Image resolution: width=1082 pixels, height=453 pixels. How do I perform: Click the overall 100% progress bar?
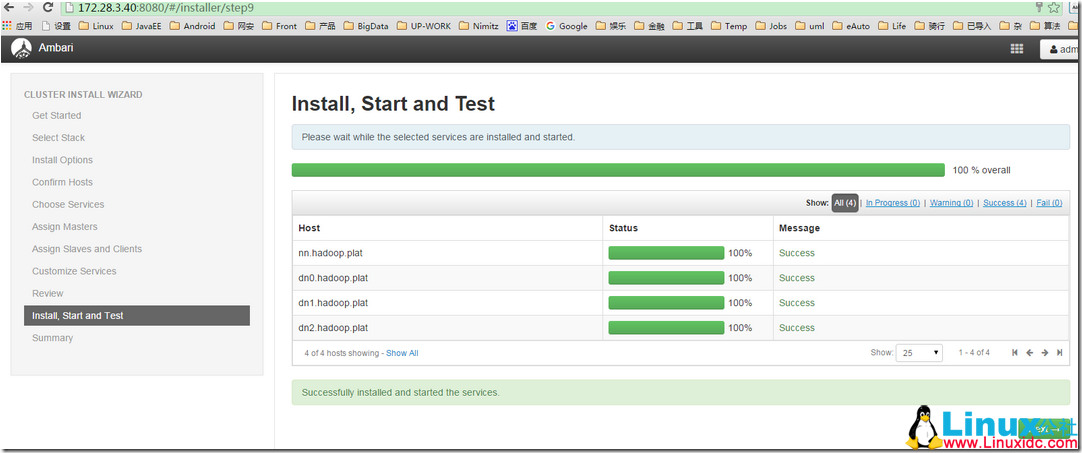618,170
